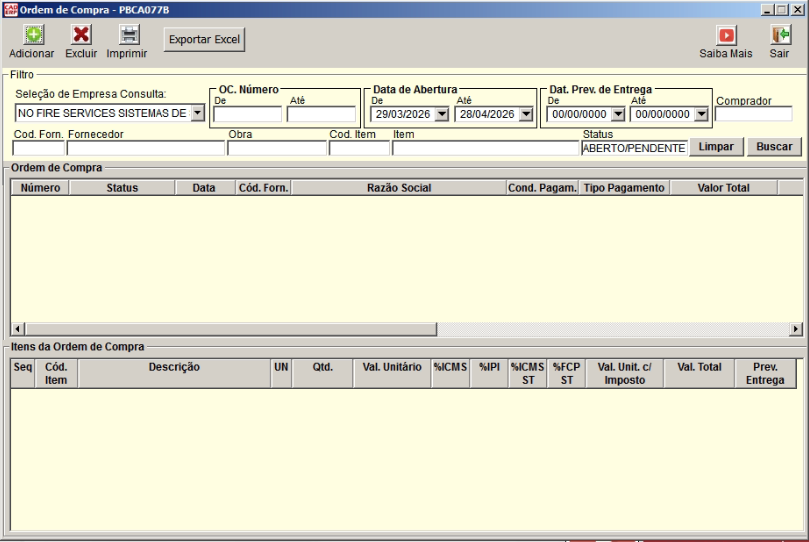
Task: Click the Cod. Forn. filter input field
Action: pos(39,148)
